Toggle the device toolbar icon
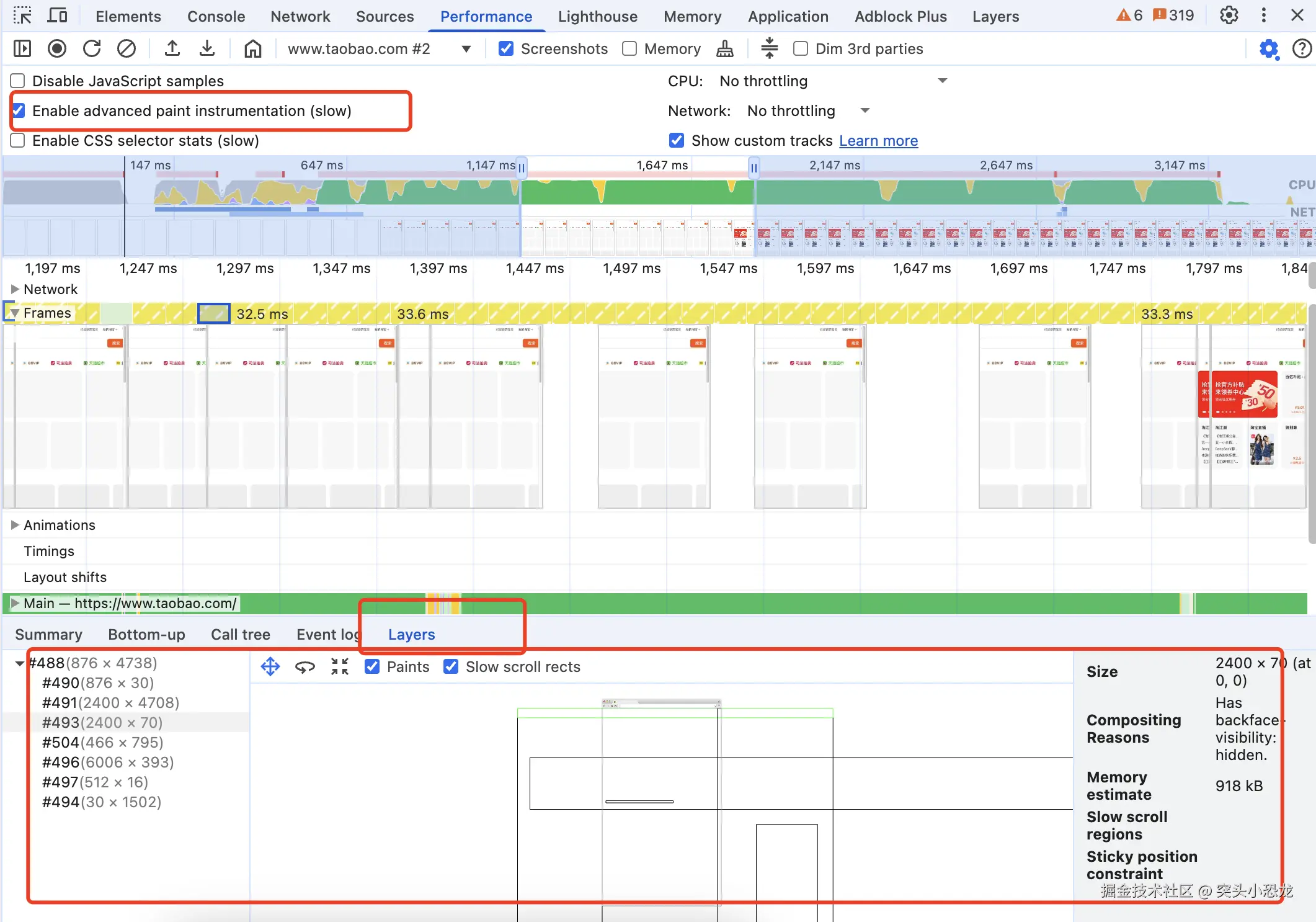This screenshot has width=1316, height=922. tap(57, 16)
